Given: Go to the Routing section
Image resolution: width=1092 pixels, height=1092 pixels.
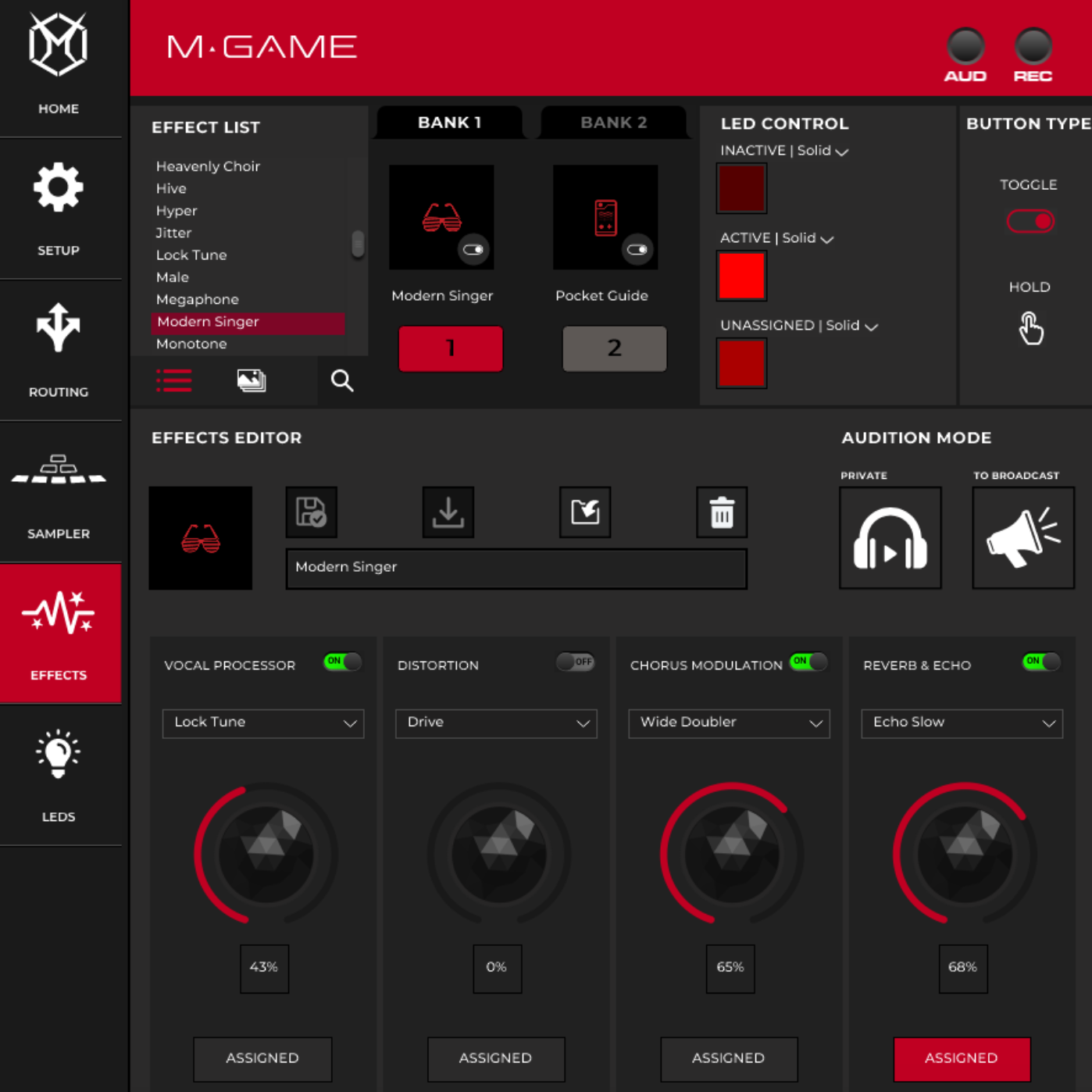Looking at the screenshot, I should point(59,350).
